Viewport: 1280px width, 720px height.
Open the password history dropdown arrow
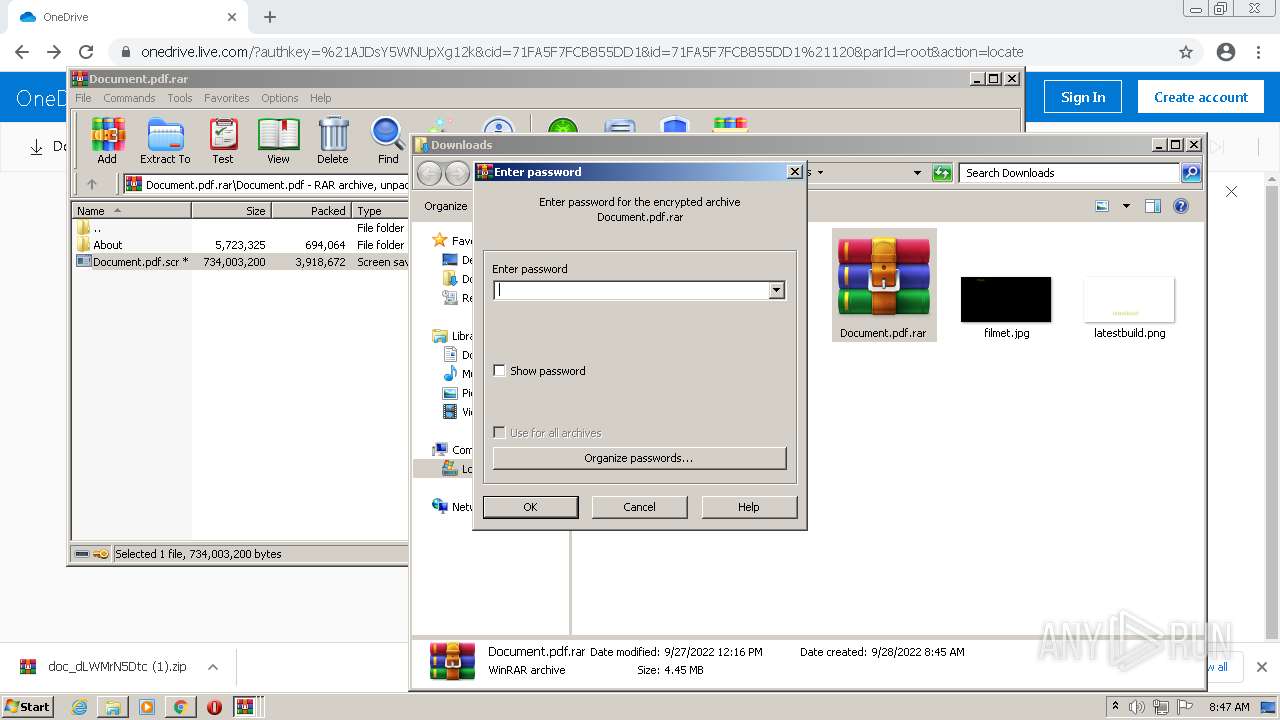pos(776,291)
